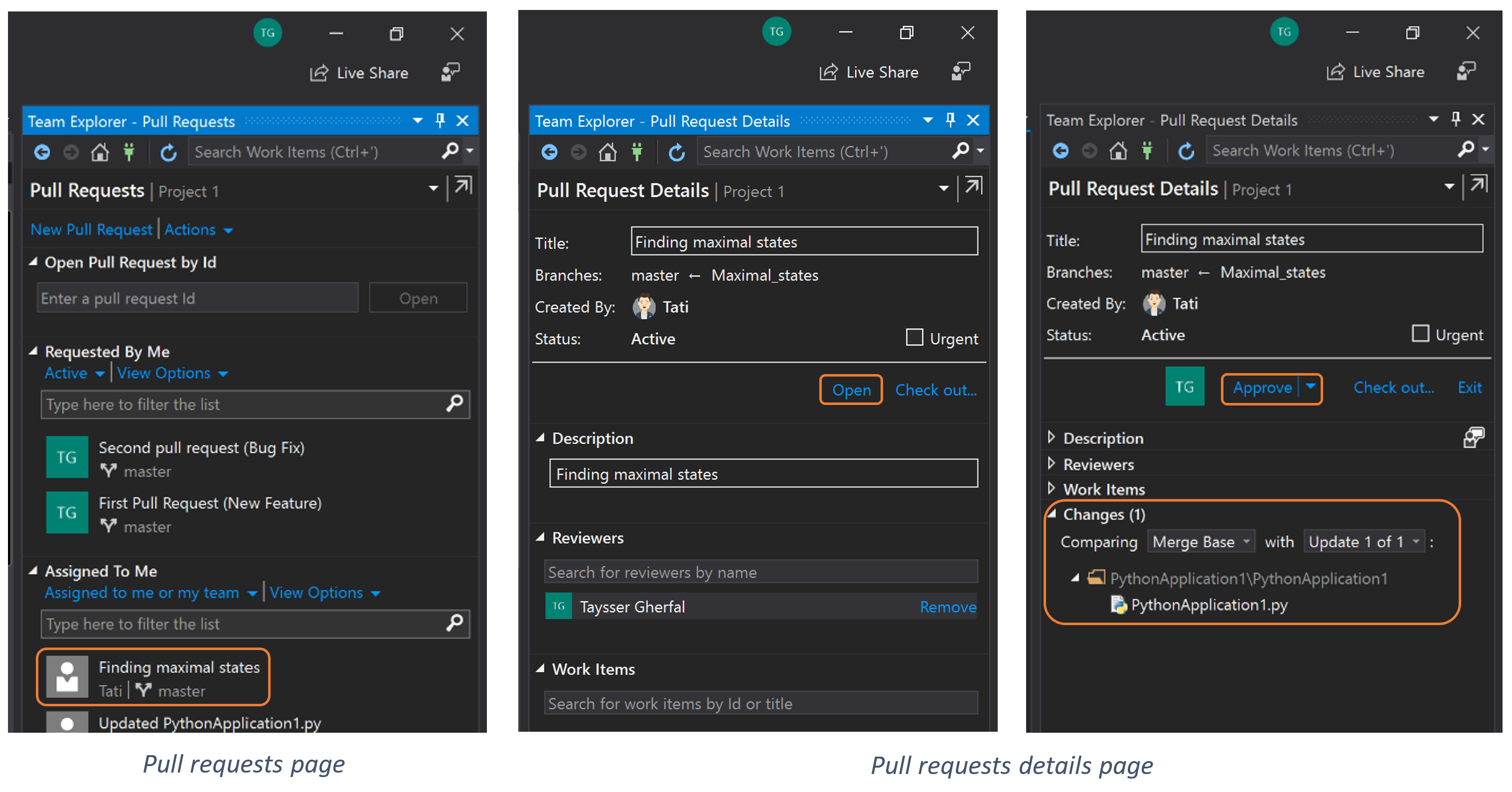Click the comments icon beside Description in right panel

click(x=1473, y=437)
